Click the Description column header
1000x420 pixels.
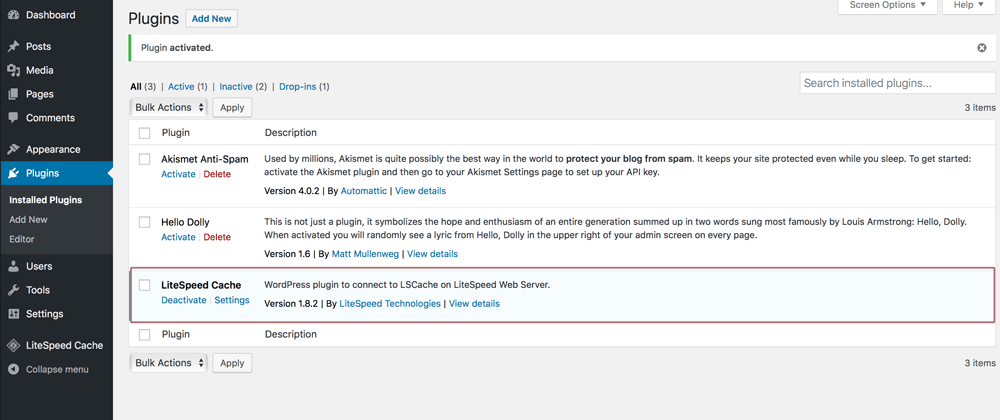pyautogui.click(x=291, y=133)
